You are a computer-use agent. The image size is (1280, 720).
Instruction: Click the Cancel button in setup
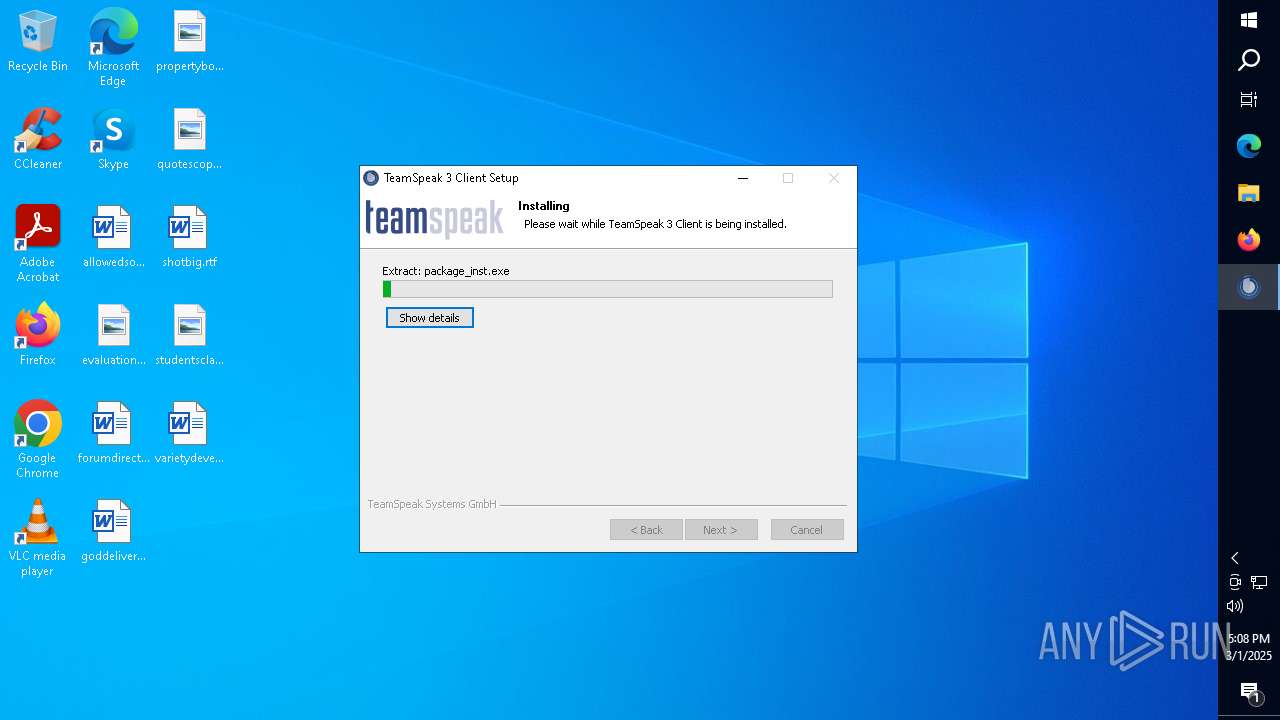coord(807,530)
